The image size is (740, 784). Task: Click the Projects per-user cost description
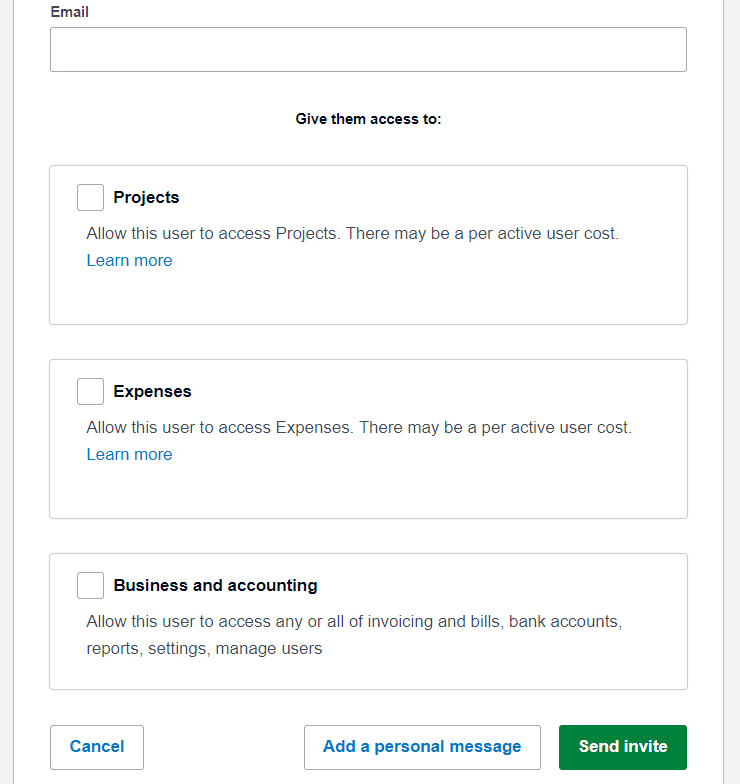[x=352, y=234]
